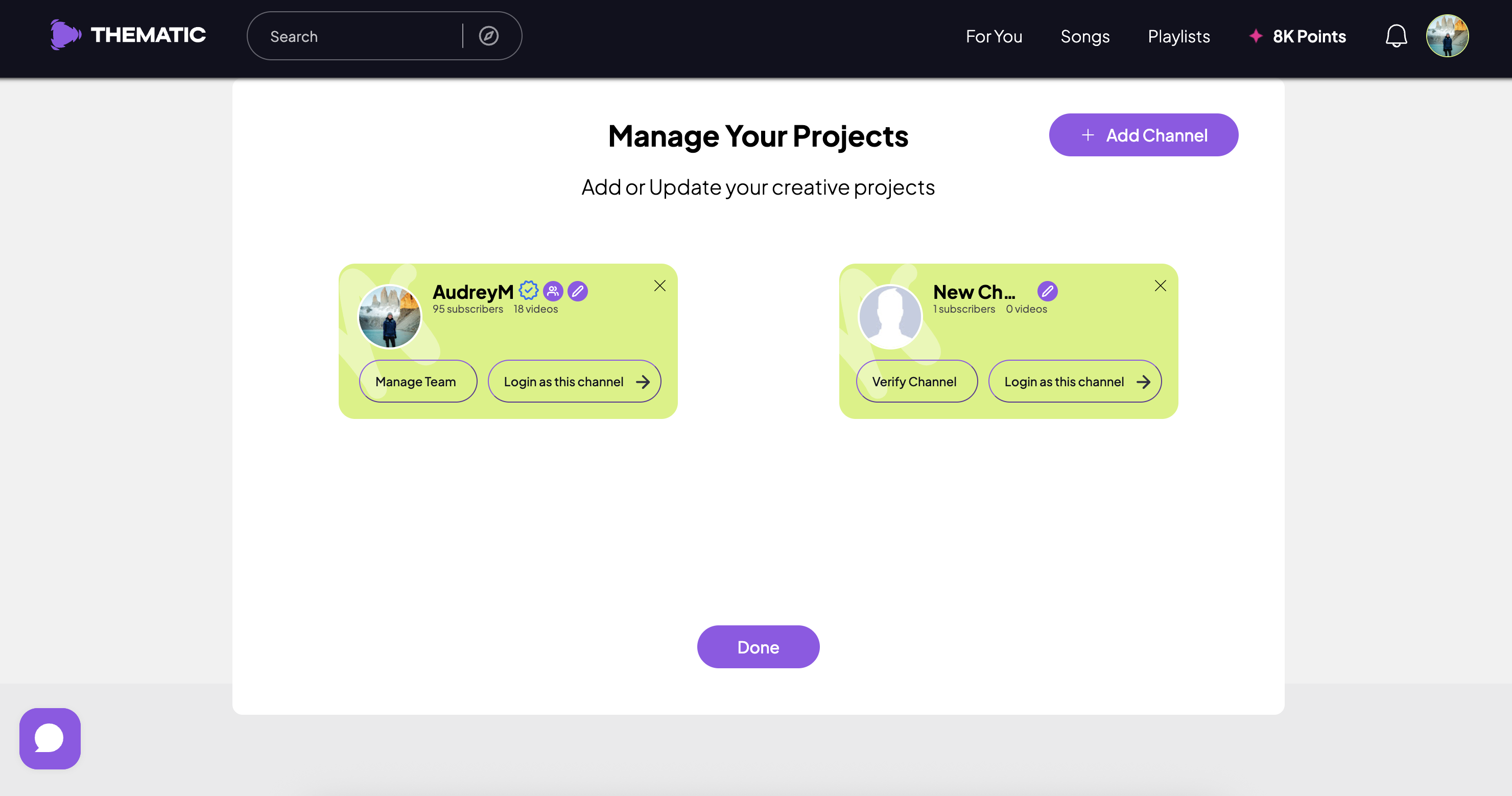Open the user profile avatar menu
The height and width of the screenshot is (796, 1512).
pos(1447,36)
